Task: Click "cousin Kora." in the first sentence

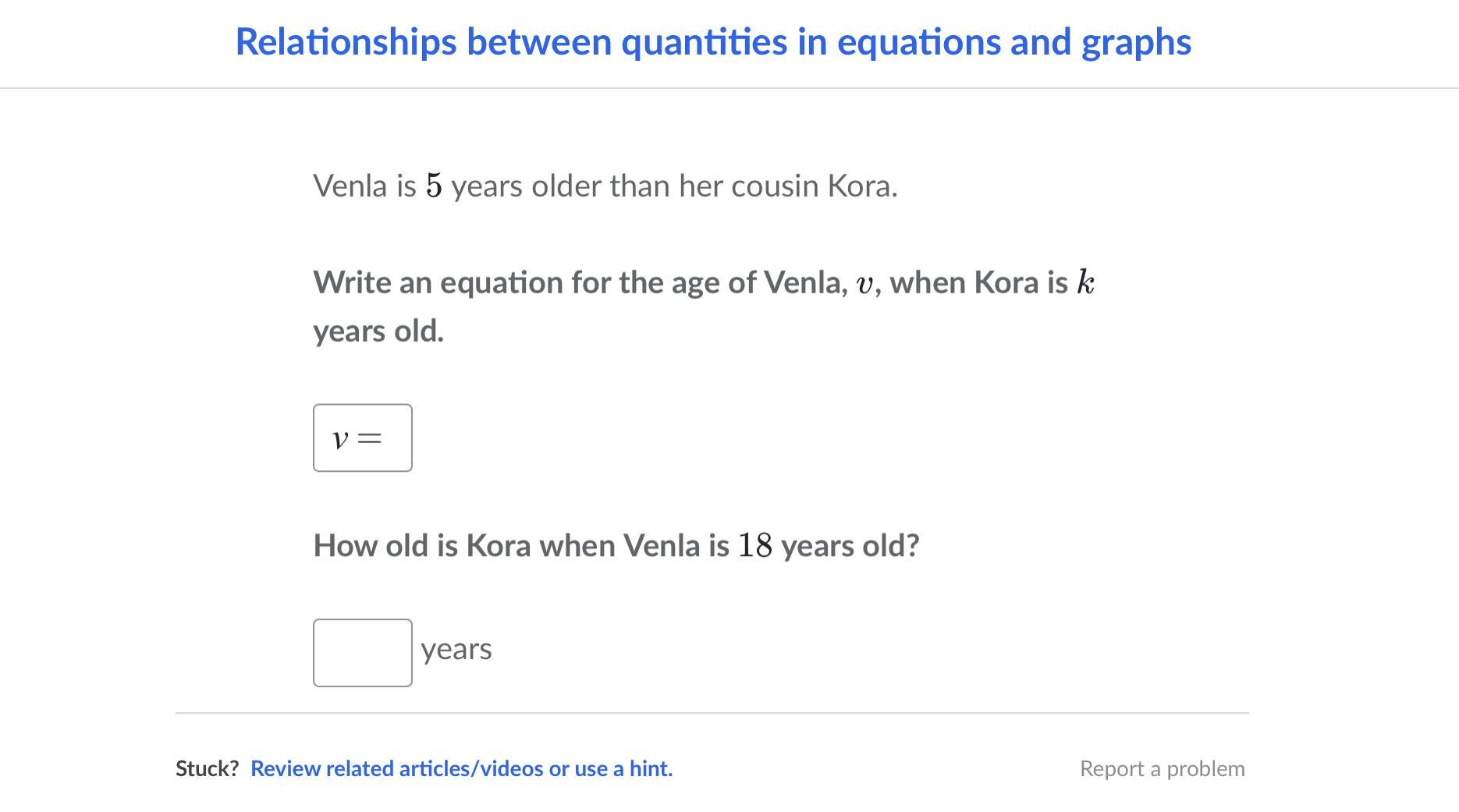Action: [x=814, y=186]
